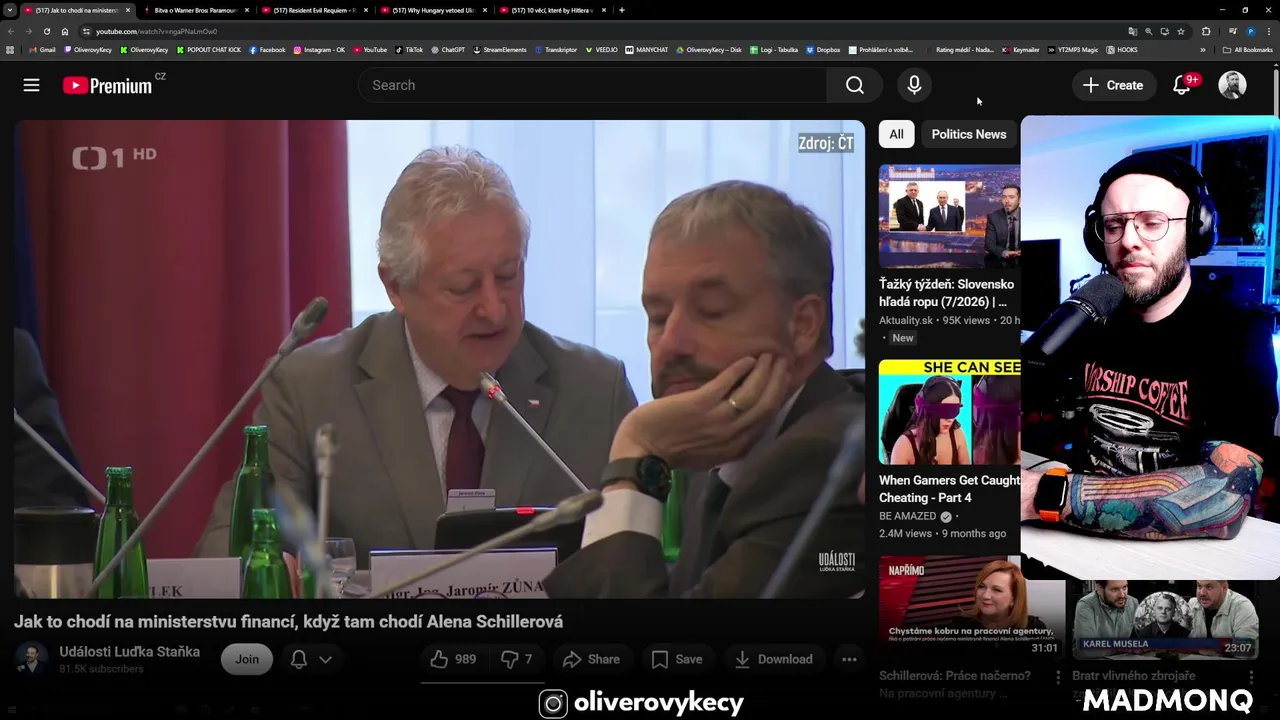Open Události Luďka Staňka channel name link
The image size is (1280, 720).
tap(129, 652)
